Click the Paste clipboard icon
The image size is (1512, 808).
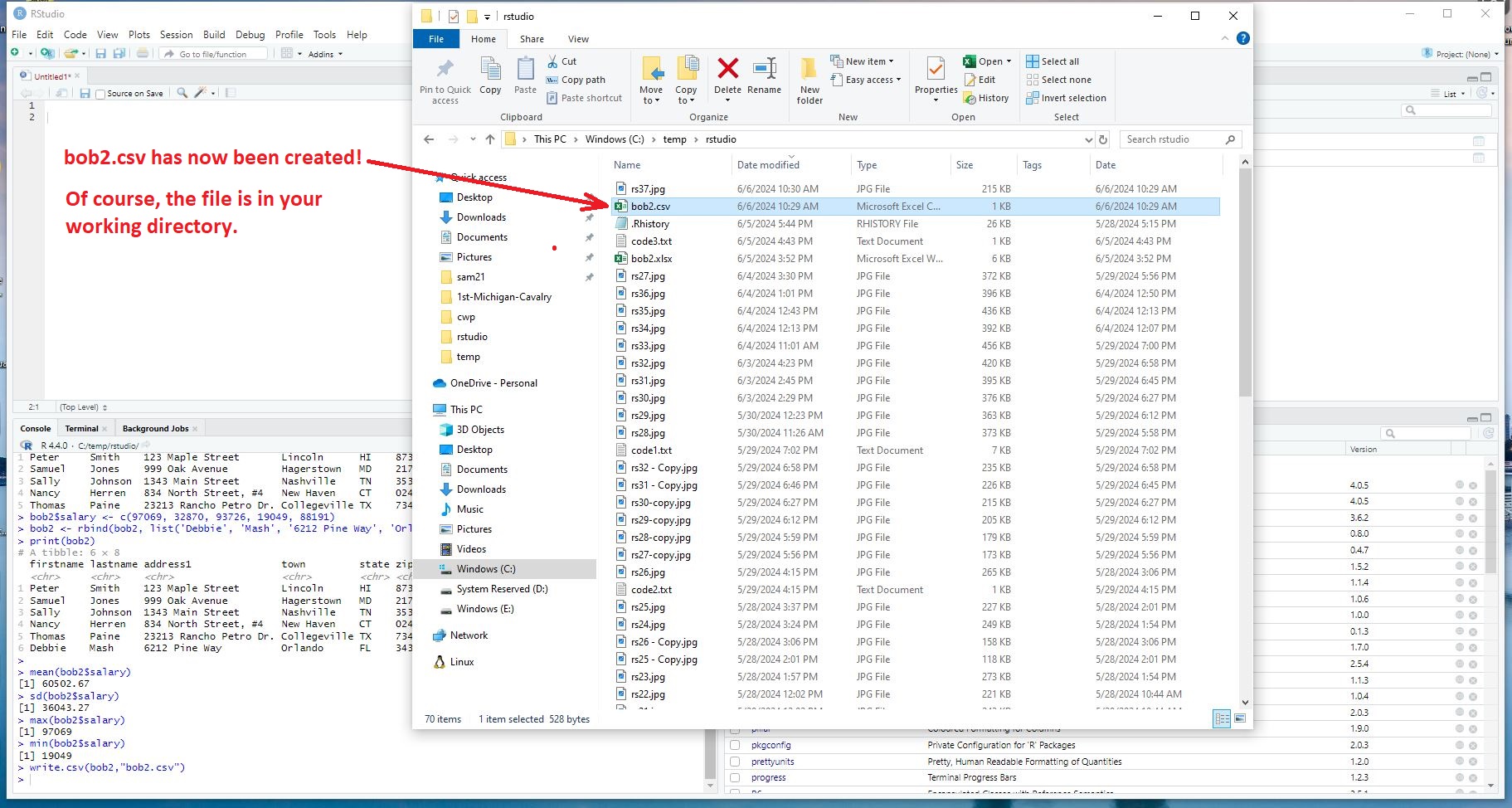[x=525, y=71]
